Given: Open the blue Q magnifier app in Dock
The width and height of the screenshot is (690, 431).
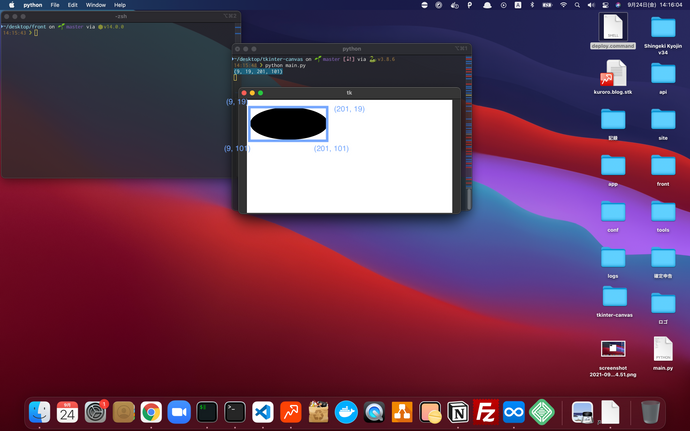Looking at the screenshot, I should click(x=374, y=413).
